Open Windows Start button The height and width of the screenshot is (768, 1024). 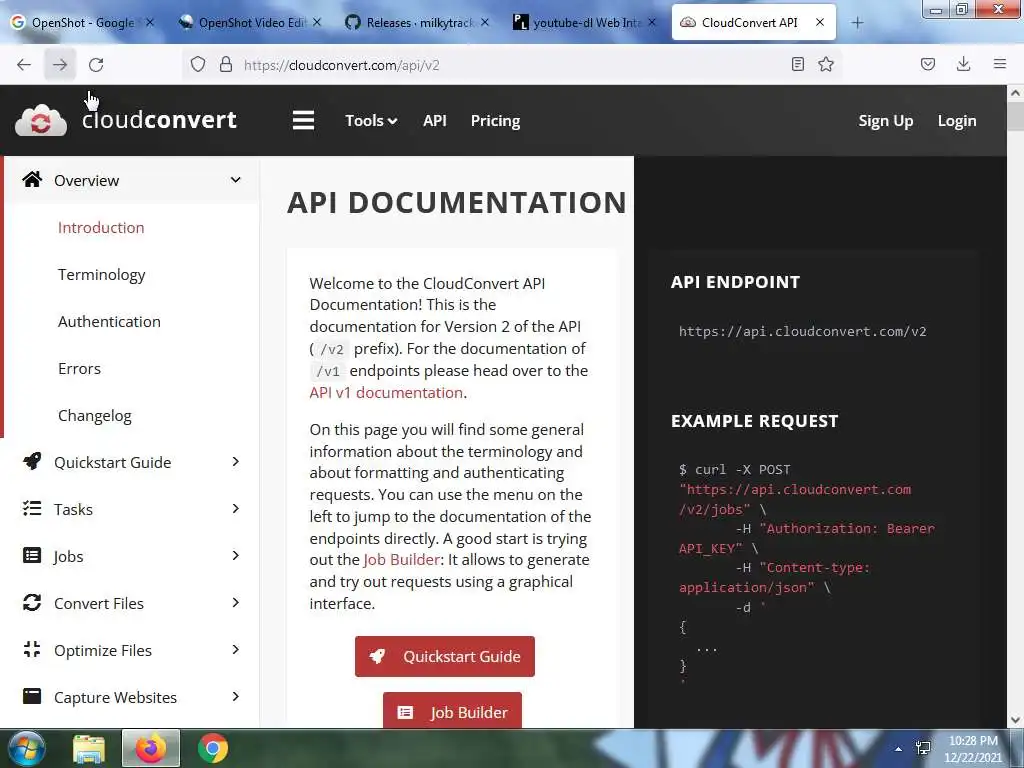26,748
